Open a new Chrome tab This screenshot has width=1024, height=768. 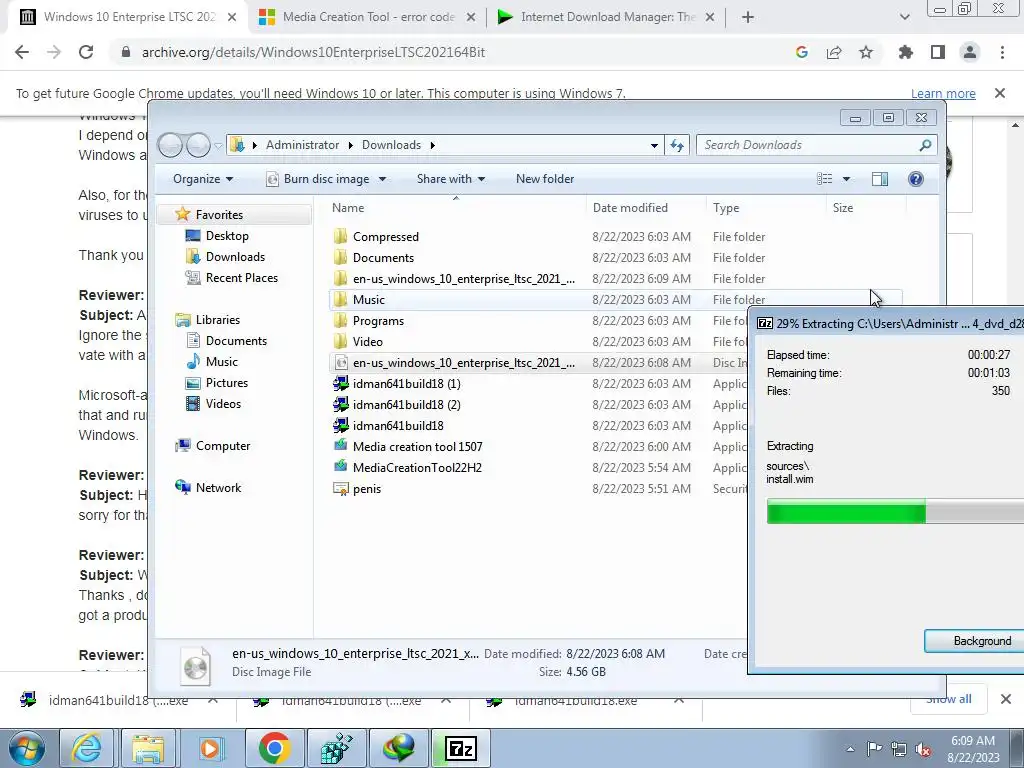(748, 18)
